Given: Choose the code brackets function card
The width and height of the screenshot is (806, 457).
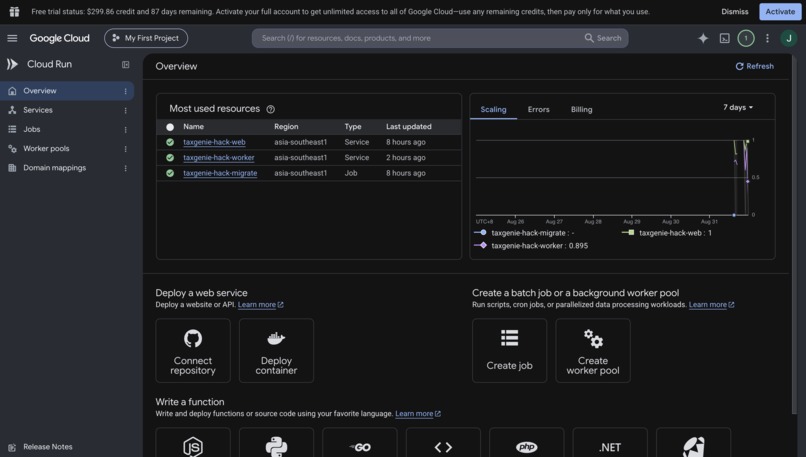Looking at the screenshot, I should pyautogui.click(x=443, y=443).
